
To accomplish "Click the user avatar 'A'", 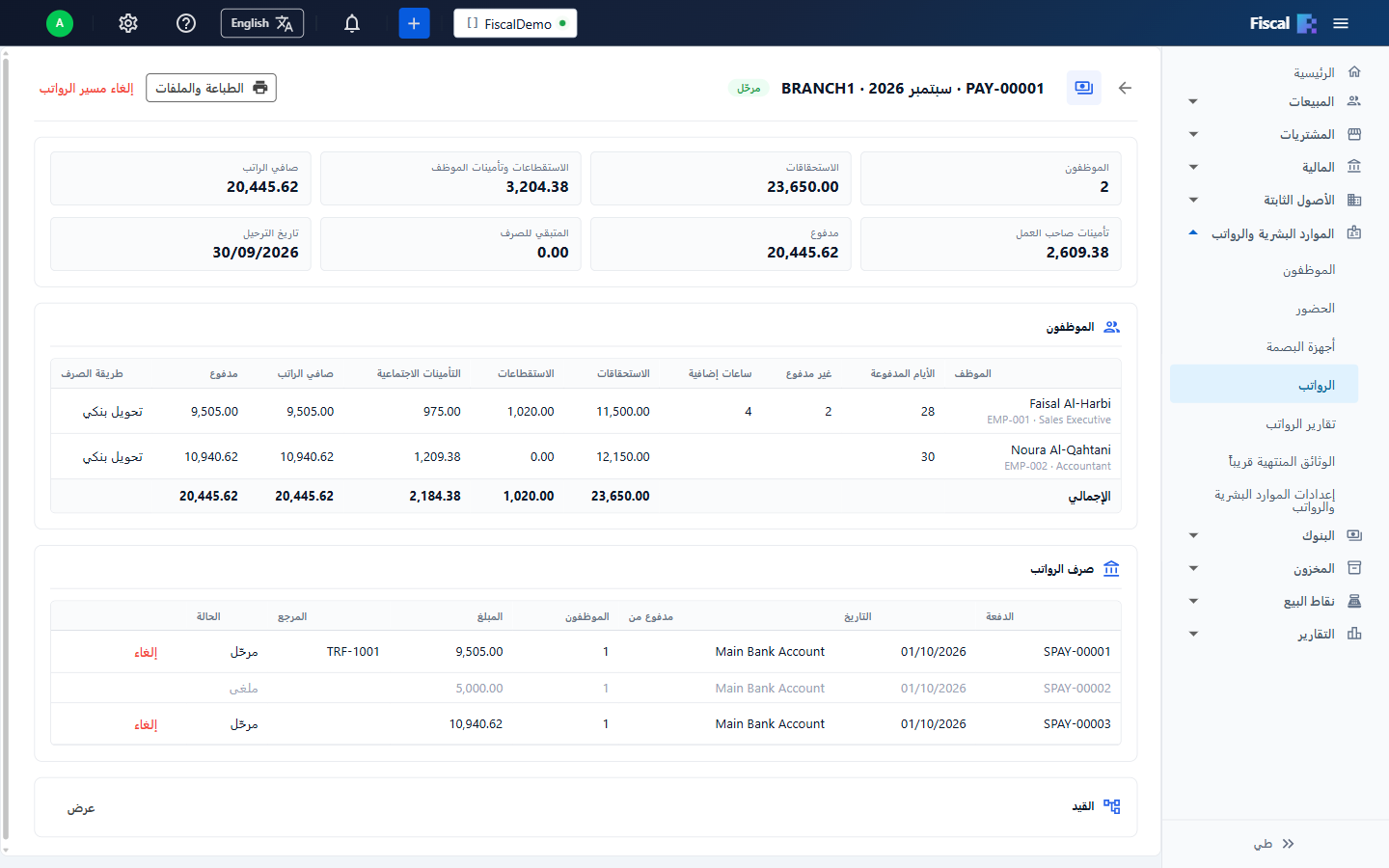I will pyautogui.click(x=60, y=23).
